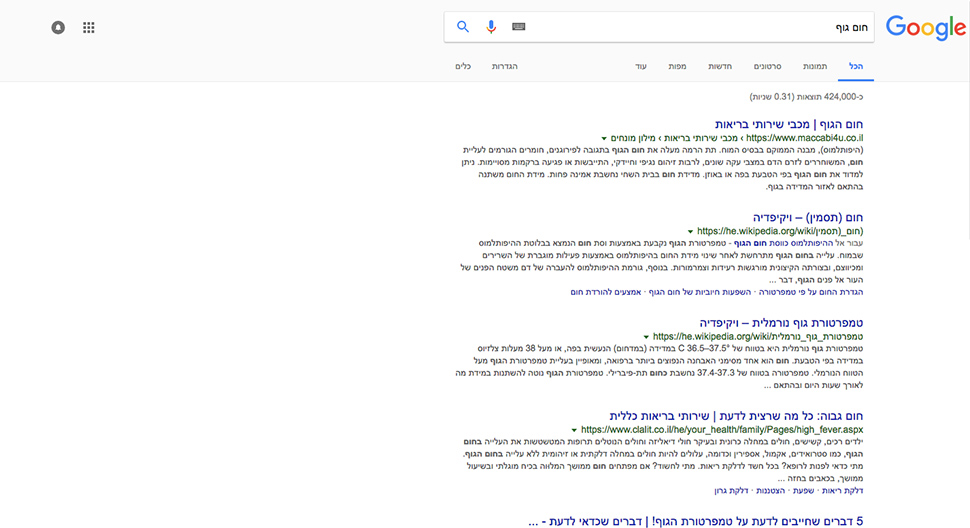Open the on-screen keyboard input tool
The image size is (970, 528).
(x=518, y=27)
